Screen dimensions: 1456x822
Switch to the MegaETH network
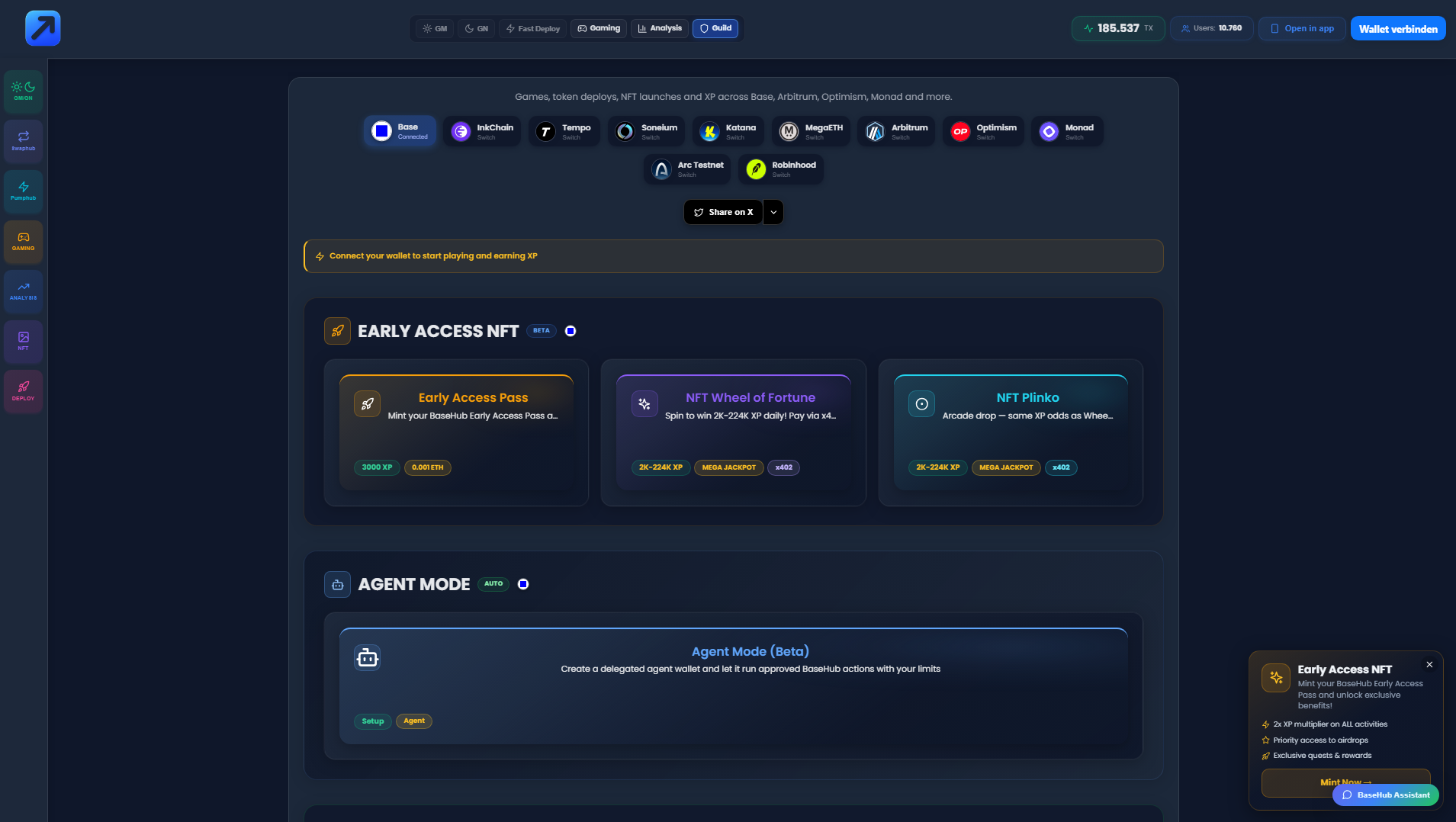point(811,131)
